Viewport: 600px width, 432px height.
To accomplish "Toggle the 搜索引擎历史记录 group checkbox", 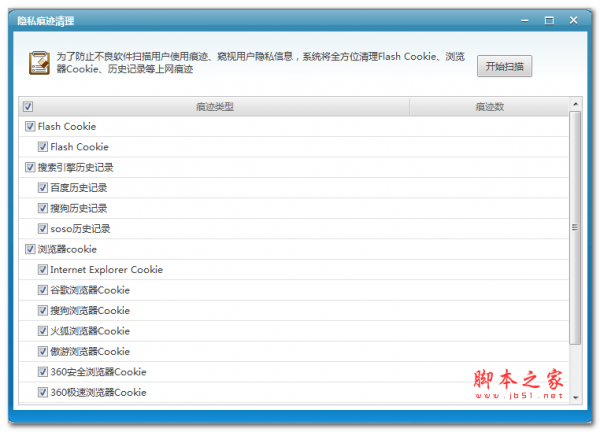I will tap(30, 167).
